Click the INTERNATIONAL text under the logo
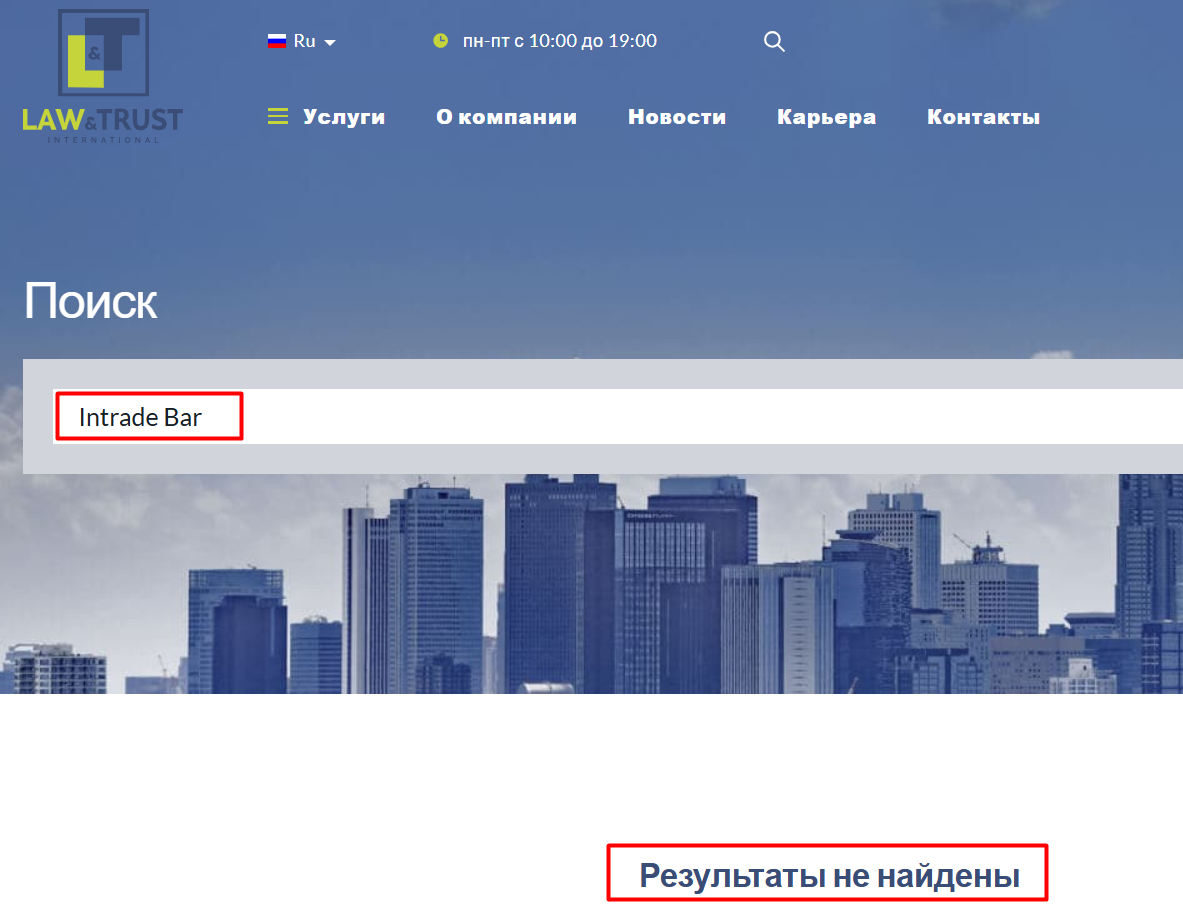 pyautogui.click(x=103, y=139)
